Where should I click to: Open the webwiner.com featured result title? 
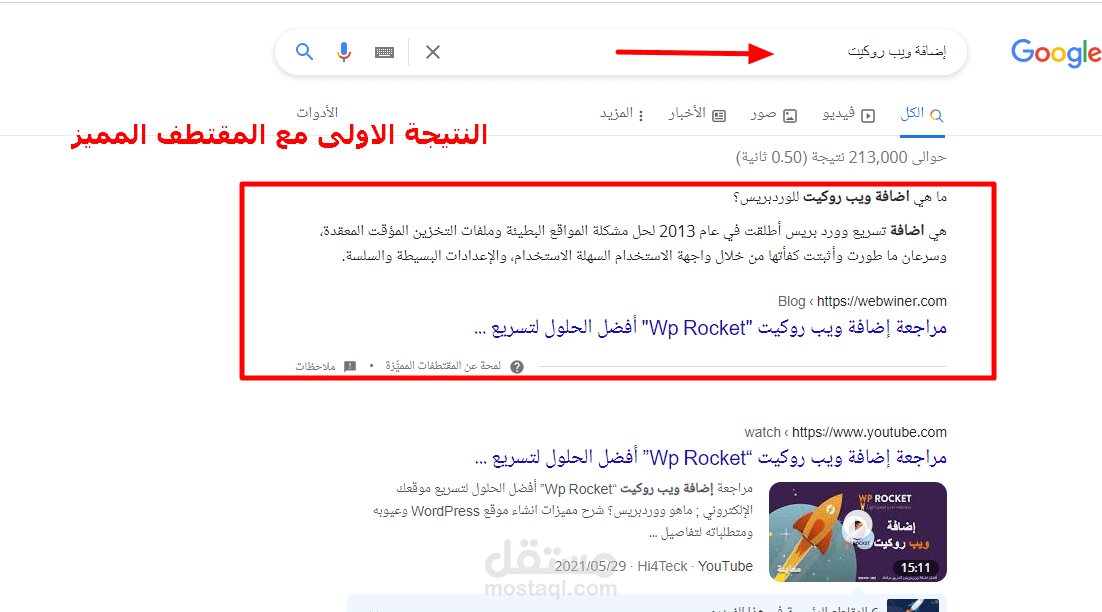click(x=711, y=328)
